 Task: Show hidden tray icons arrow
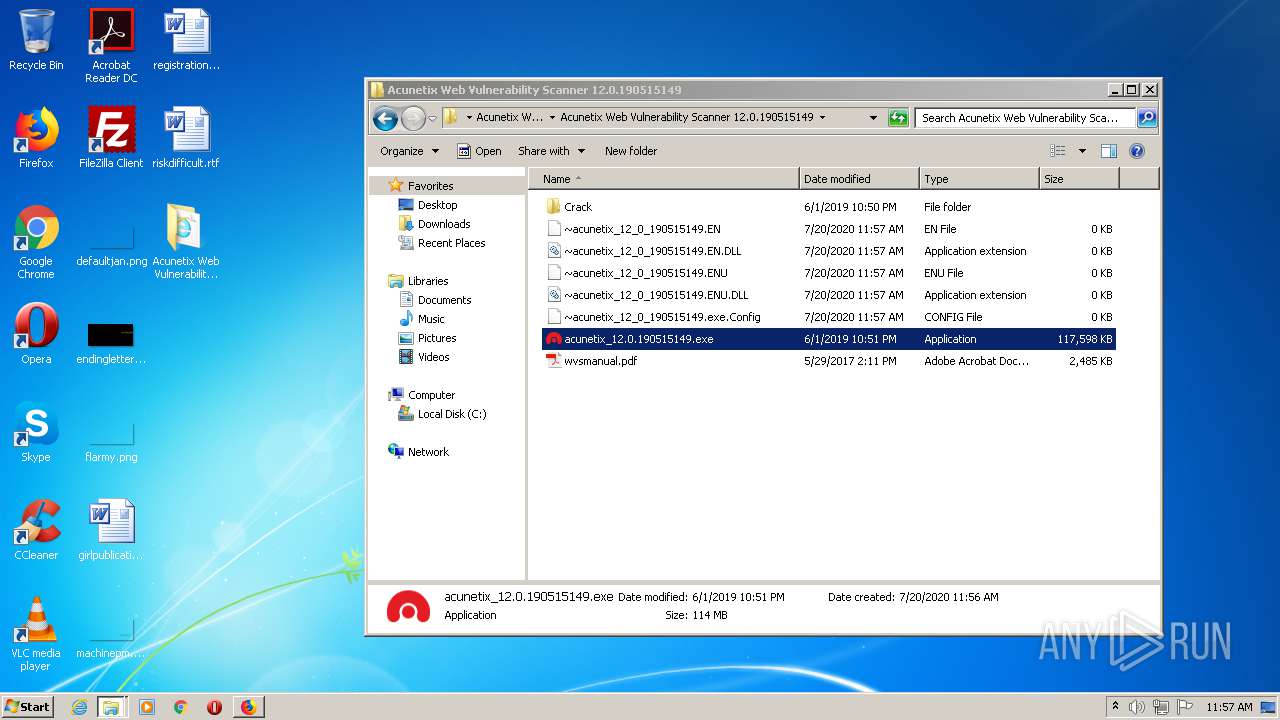(1115, 707)
